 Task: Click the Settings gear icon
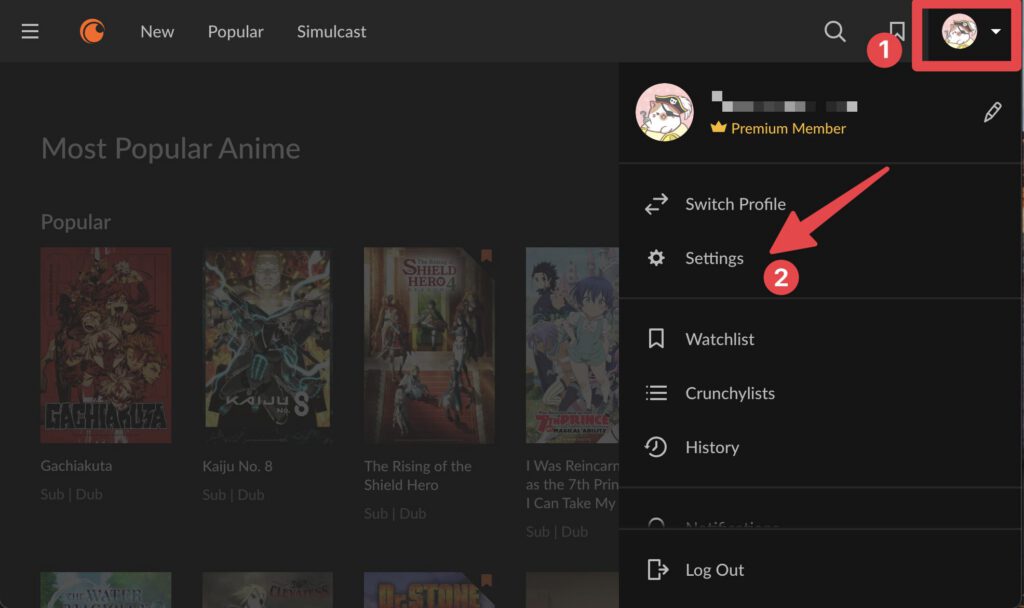656,257
